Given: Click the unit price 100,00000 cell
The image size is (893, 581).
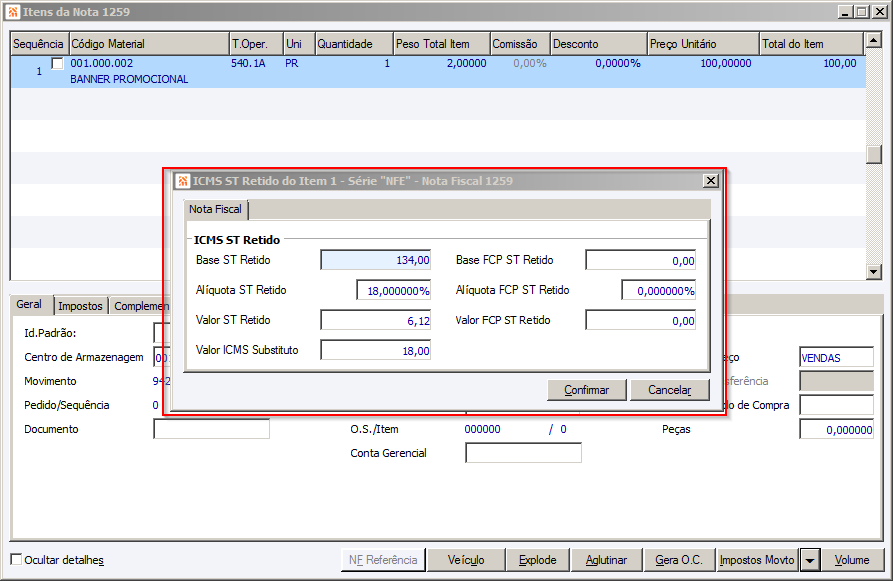Looking at the screenshot, I should click(x=726, y=63).
